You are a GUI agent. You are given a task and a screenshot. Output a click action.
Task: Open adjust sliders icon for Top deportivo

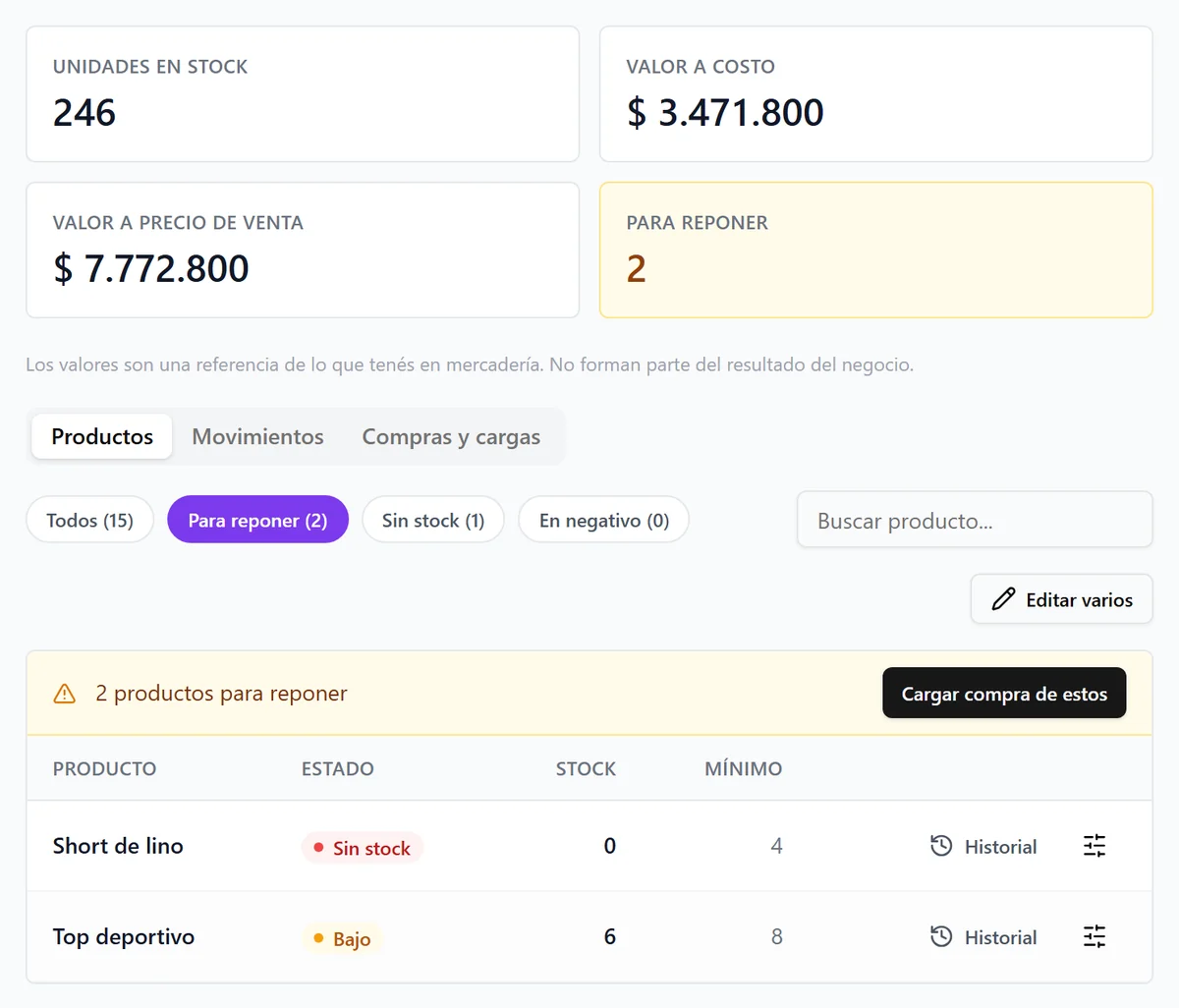[1095, 937]
